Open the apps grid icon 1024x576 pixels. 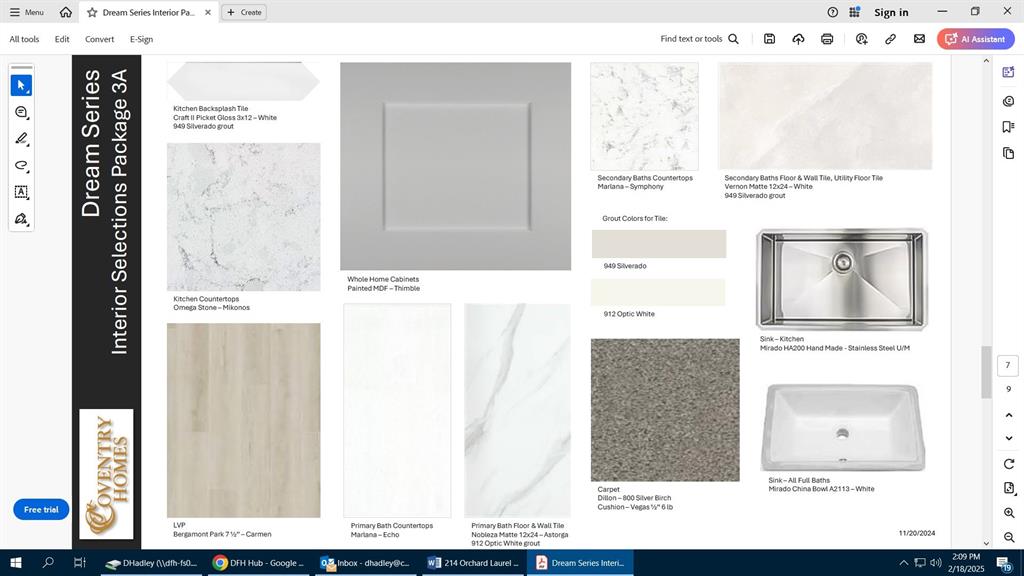click(x=854, y=12)
